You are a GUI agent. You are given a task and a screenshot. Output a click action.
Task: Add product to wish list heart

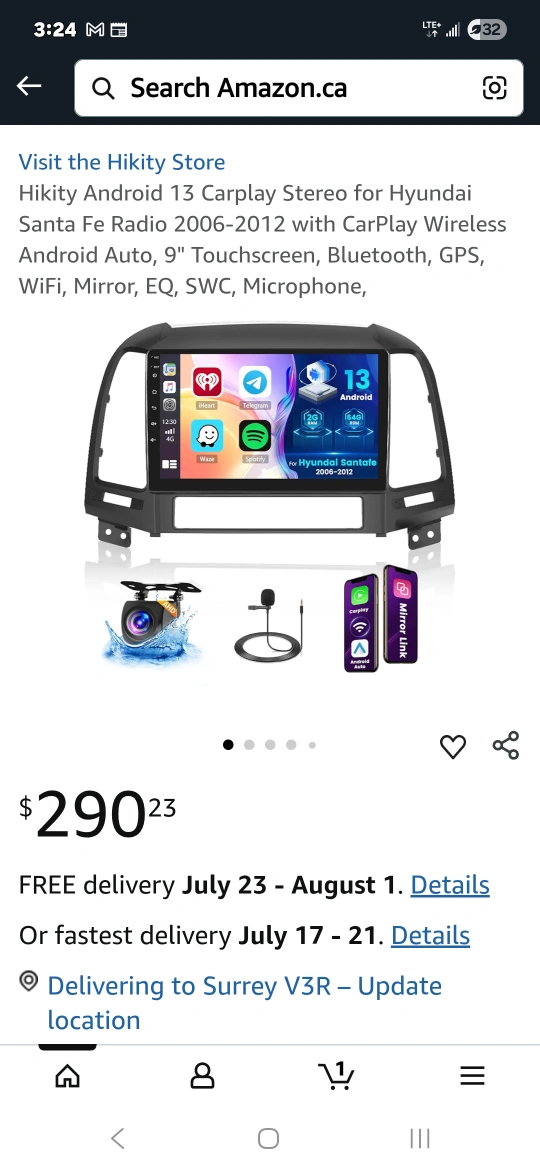453,746
